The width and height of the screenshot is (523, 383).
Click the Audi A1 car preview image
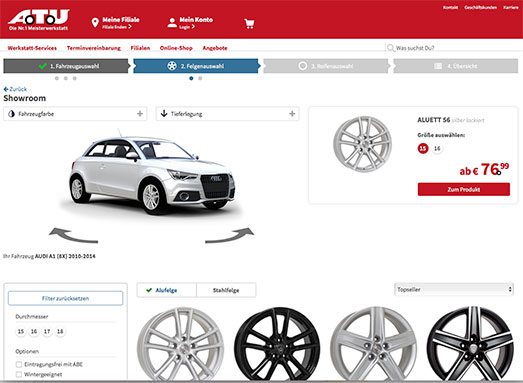point(152,172)
